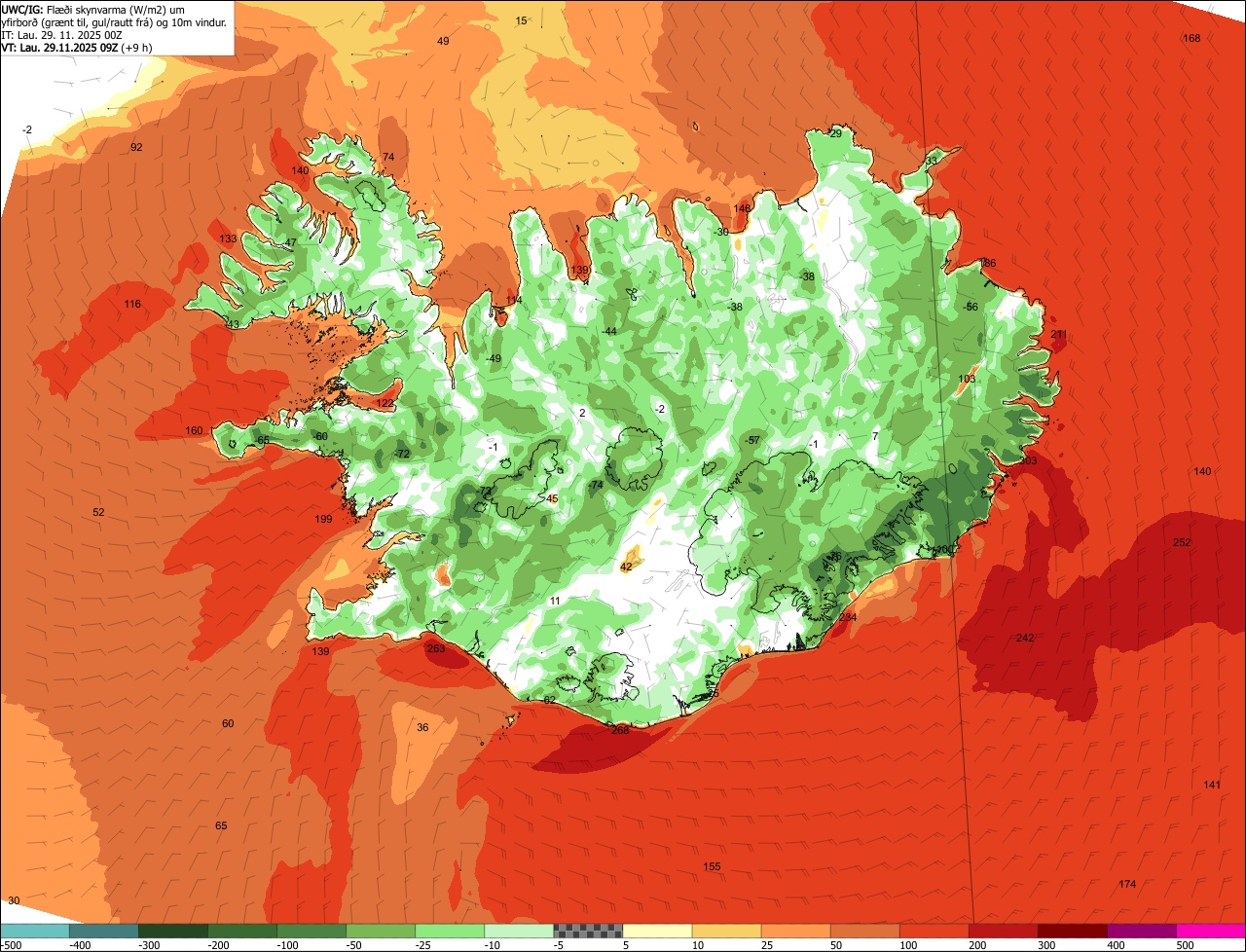Click the dark orange 50 to 100 legend swatch
1246x952 pixels.
click(864, 931)
